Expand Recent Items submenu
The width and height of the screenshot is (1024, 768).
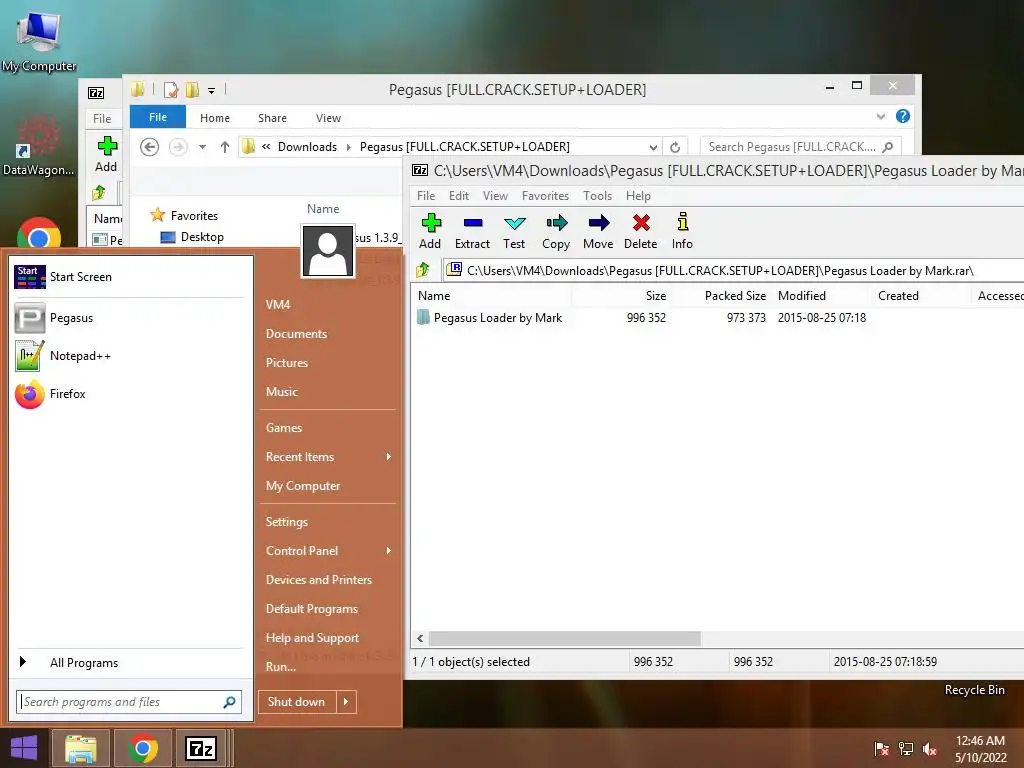(x=389, y=456)
